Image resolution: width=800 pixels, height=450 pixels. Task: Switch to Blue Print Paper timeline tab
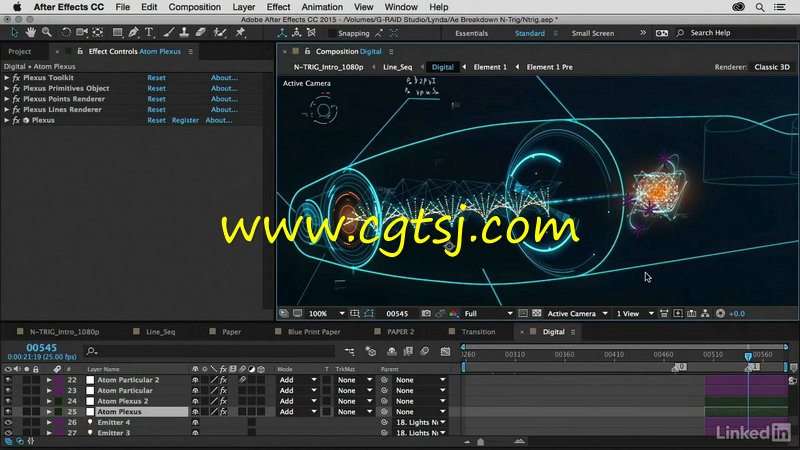point(313,332)
